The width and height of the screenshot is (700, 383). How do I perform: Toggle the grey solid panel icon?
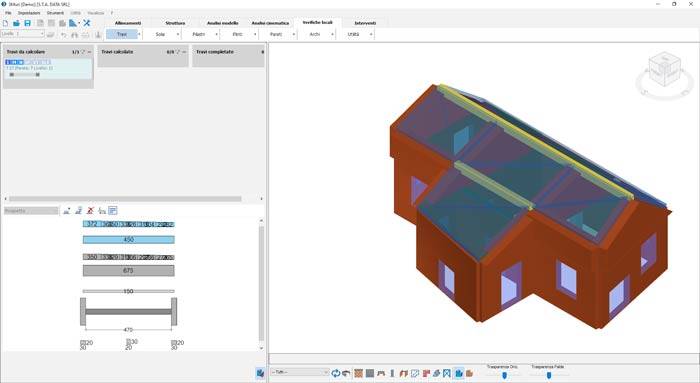pos(370,373)
